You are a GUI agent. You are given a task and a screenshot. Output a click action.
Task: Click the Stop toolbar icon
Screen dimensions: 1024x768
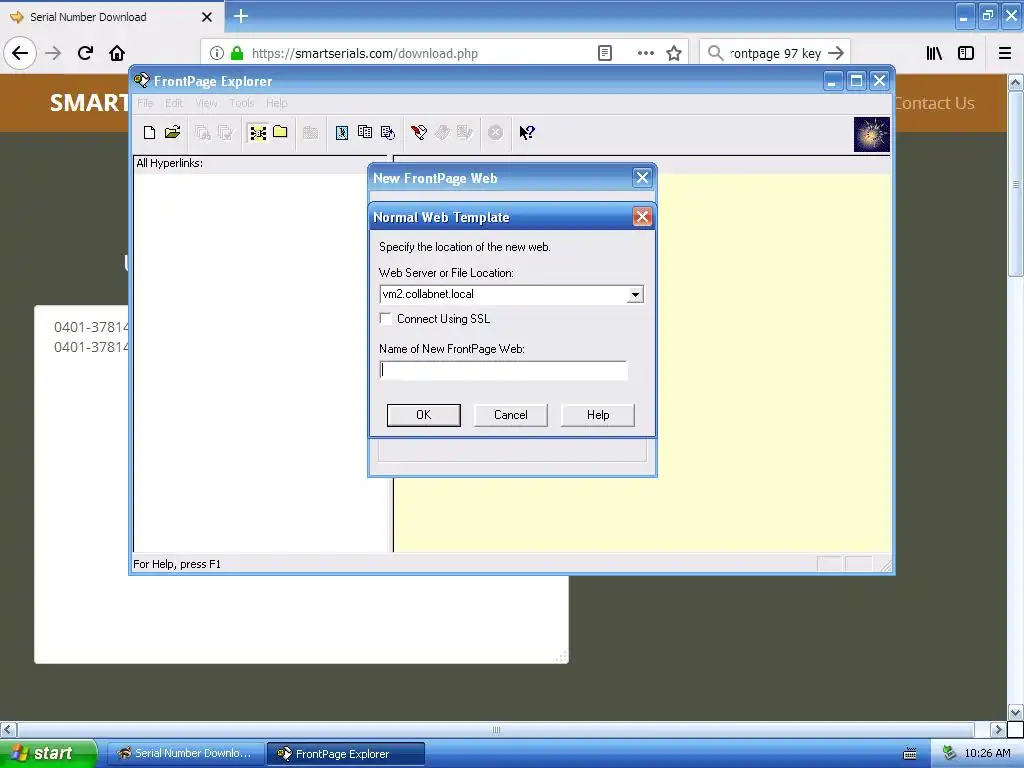tap(496, 133)
